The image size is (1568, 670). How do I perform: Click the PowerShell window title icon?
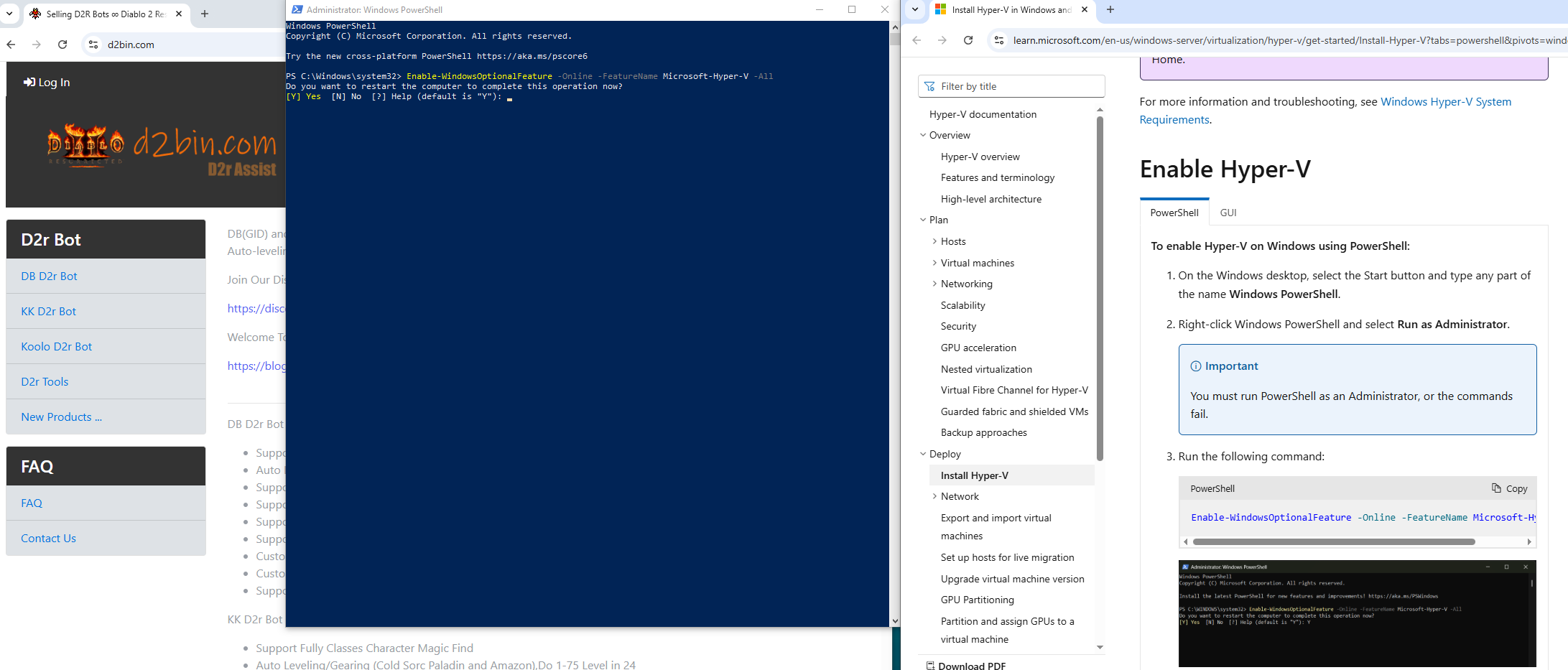[297, 9]
